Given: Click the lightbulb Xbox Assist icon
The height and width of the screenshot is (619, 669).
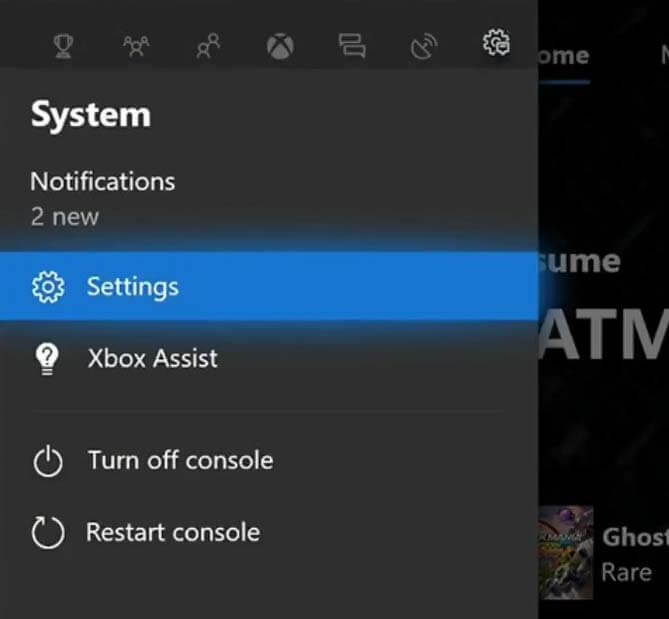Looking at the screenshot, I should pos(47,359).
